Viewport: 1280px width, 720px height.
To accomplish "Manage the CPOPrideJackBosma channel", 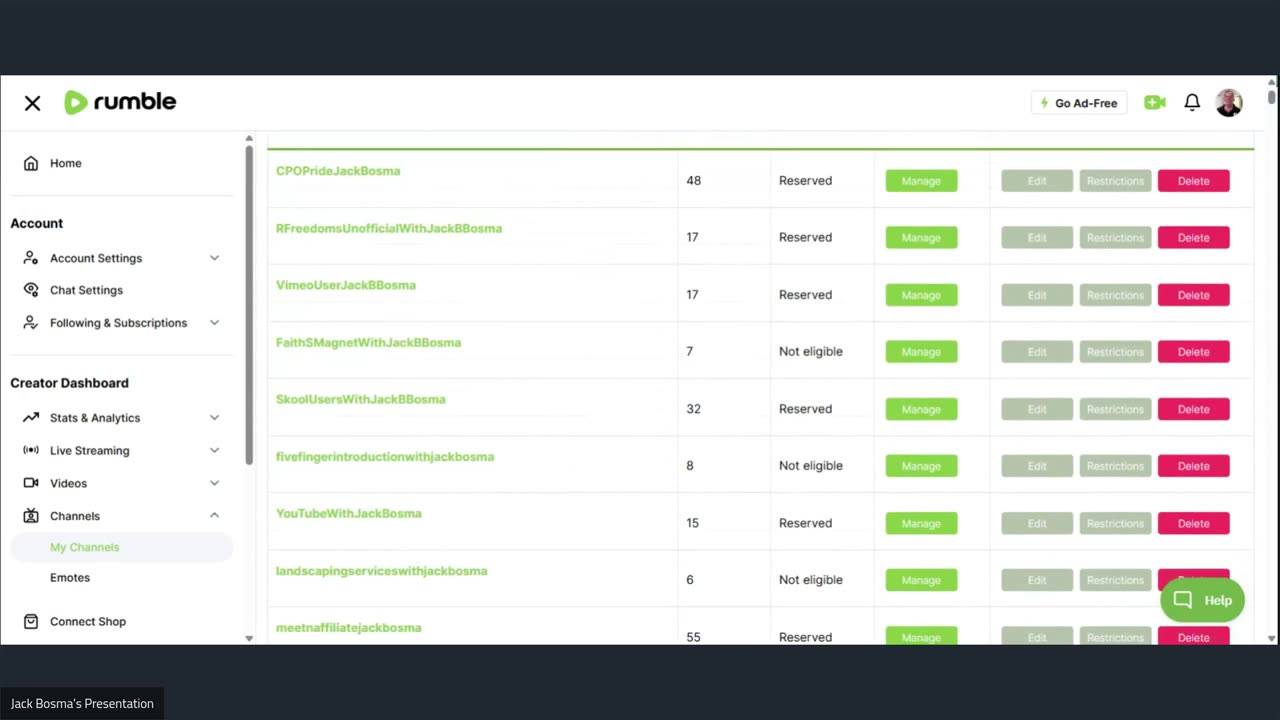I will click(921, 181).
